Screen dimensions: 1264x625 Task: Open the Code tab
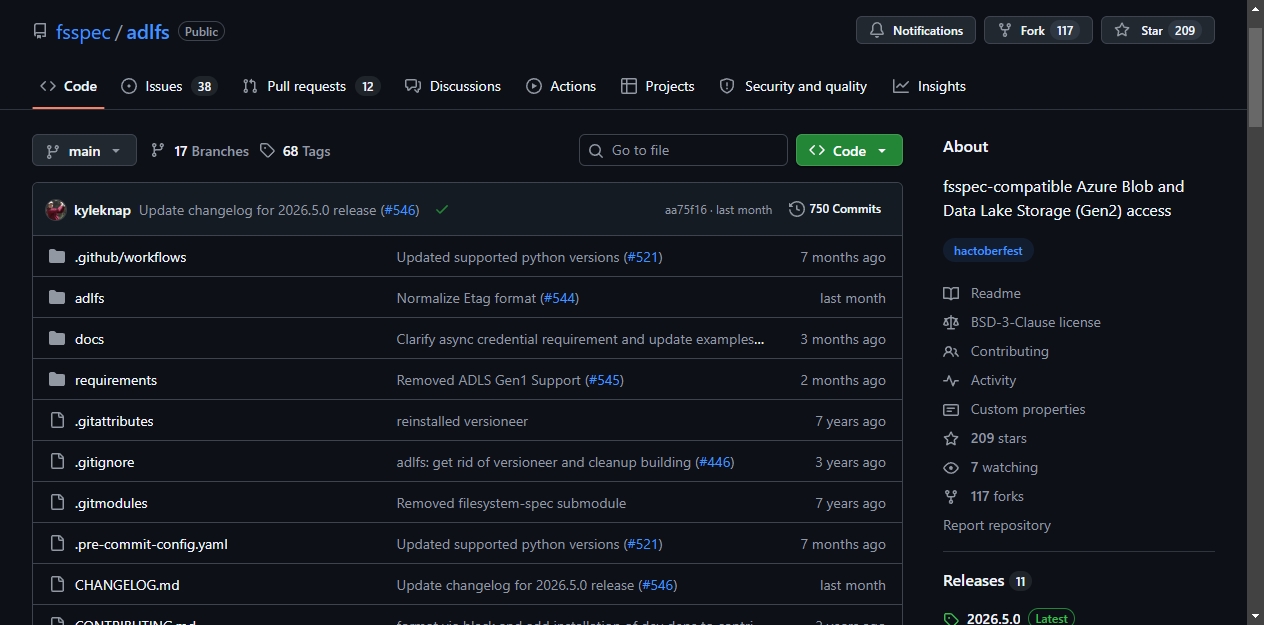[68, 86]
